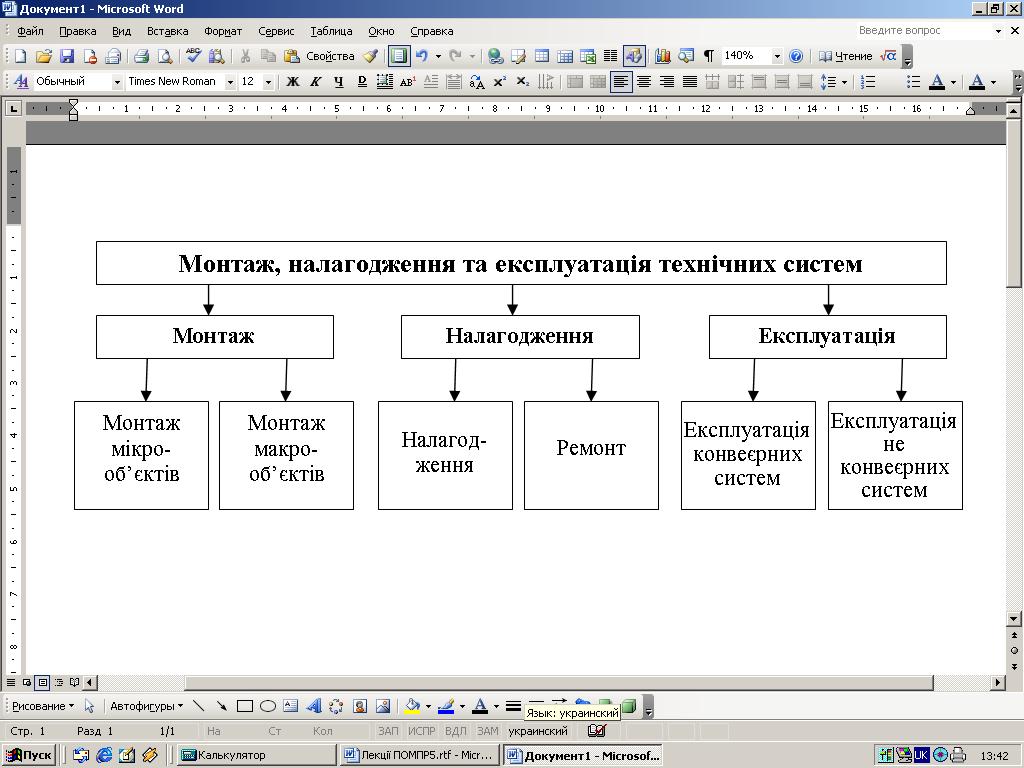Toggle Underline (Ч) formatting

tap(339, 82)
